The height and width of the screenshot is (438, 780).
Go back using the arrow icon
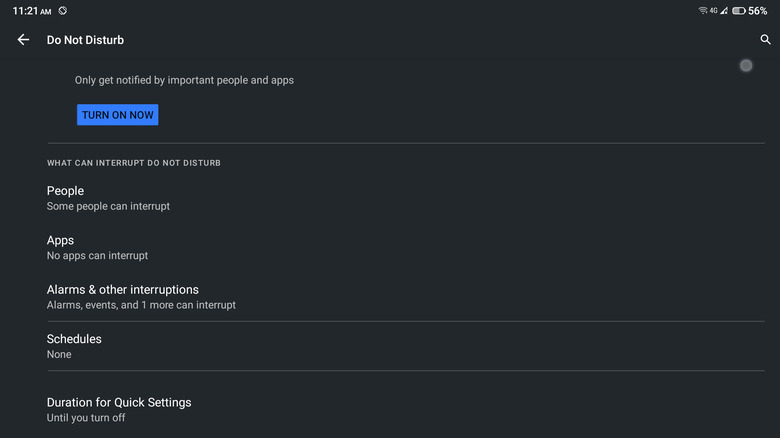pyautogui.click(x=23, y=40)
